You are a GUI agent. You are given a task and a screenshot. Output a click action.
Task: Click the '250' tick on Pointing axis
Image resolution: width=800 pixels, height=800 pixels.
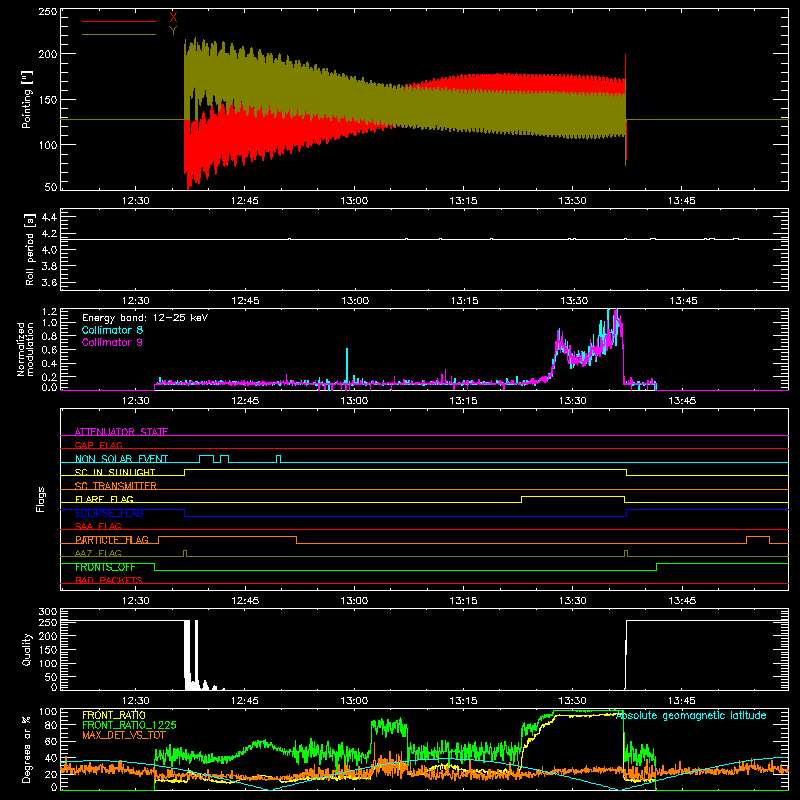click(47, 11)
